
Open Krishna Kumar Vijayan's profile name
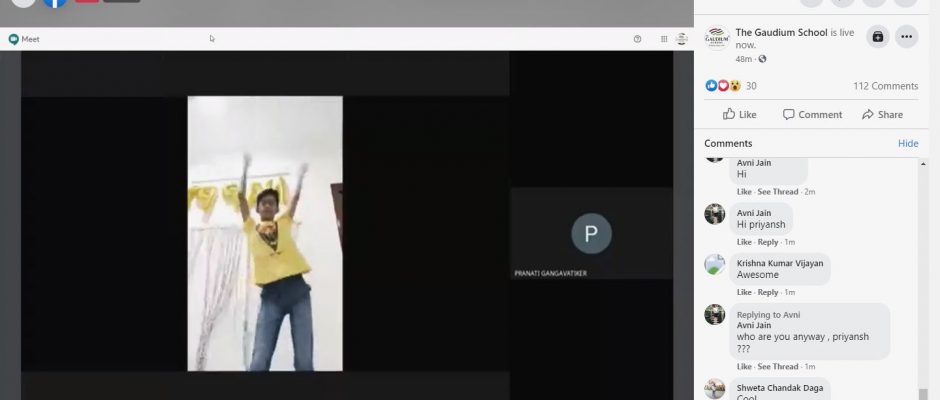tap(780, 263)
